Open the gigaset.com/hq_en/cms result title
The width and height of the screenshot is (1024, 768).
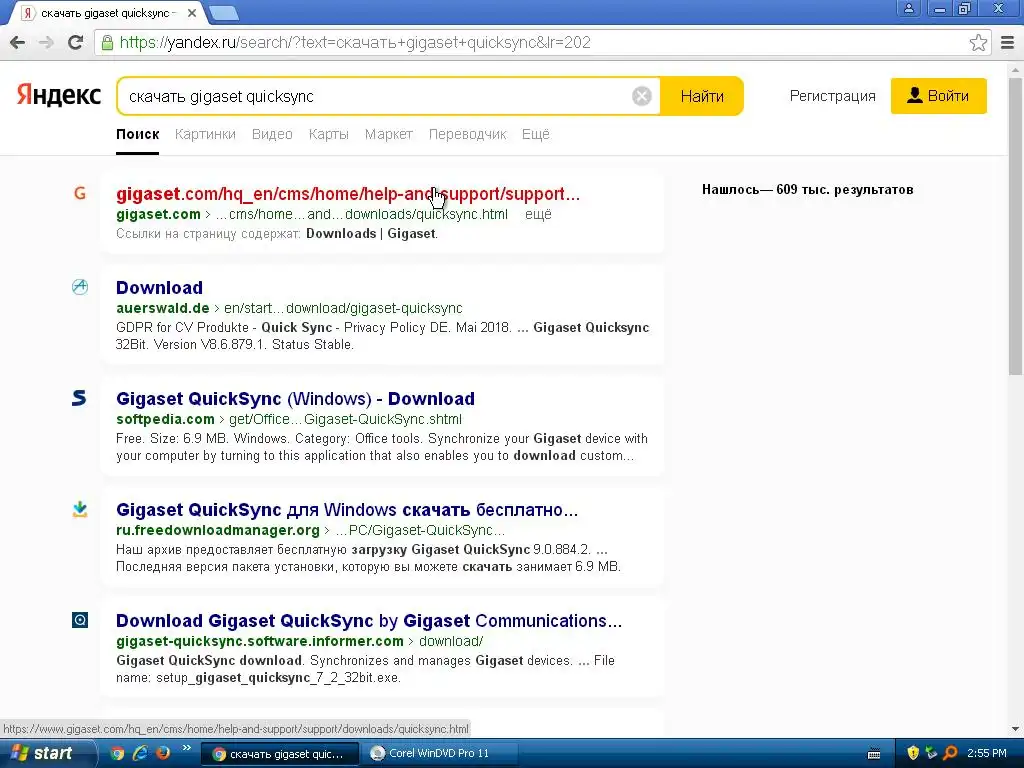347,194
